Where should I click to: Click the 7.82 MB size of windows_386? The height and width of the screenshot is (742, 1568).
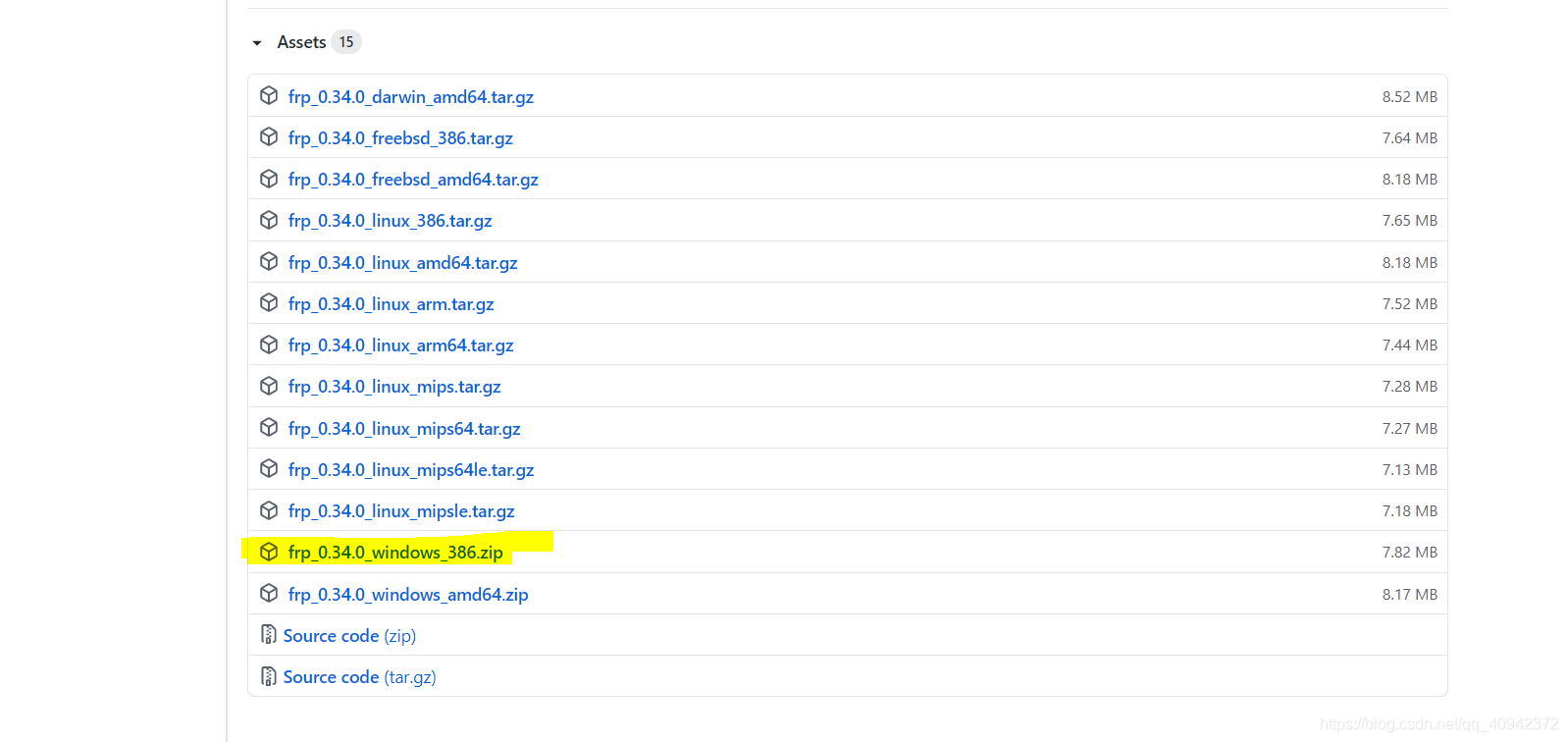(x=1410, y=553)
